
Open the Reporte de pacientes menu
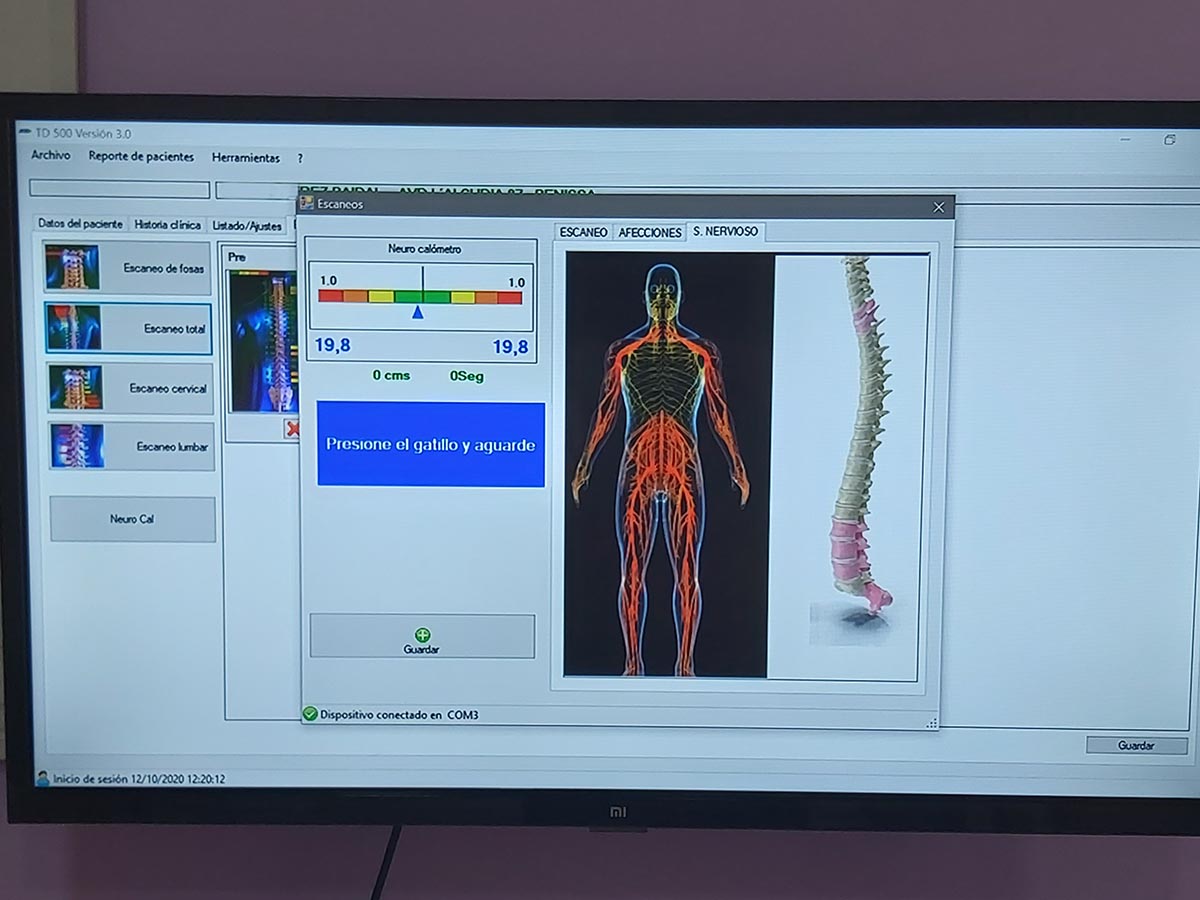tap(141, 157)
